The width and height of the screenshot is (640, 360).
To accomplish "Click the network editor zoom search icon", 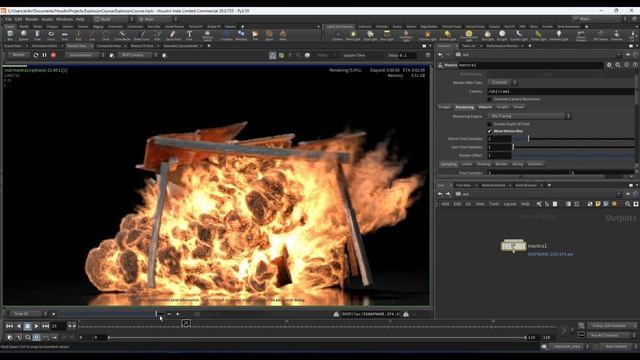I will [628, 204].
